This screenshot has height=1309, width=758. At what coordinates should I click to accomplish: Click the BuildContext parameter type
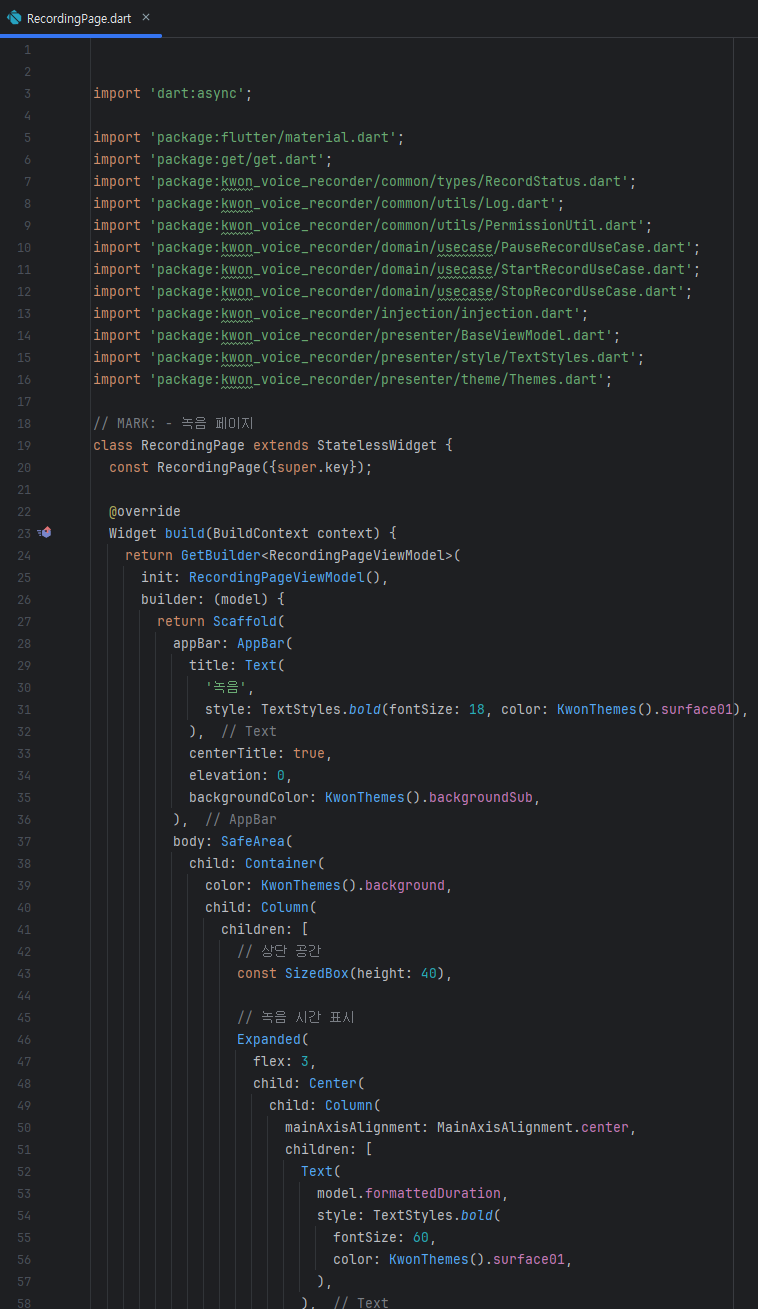[x=261, y=533]
